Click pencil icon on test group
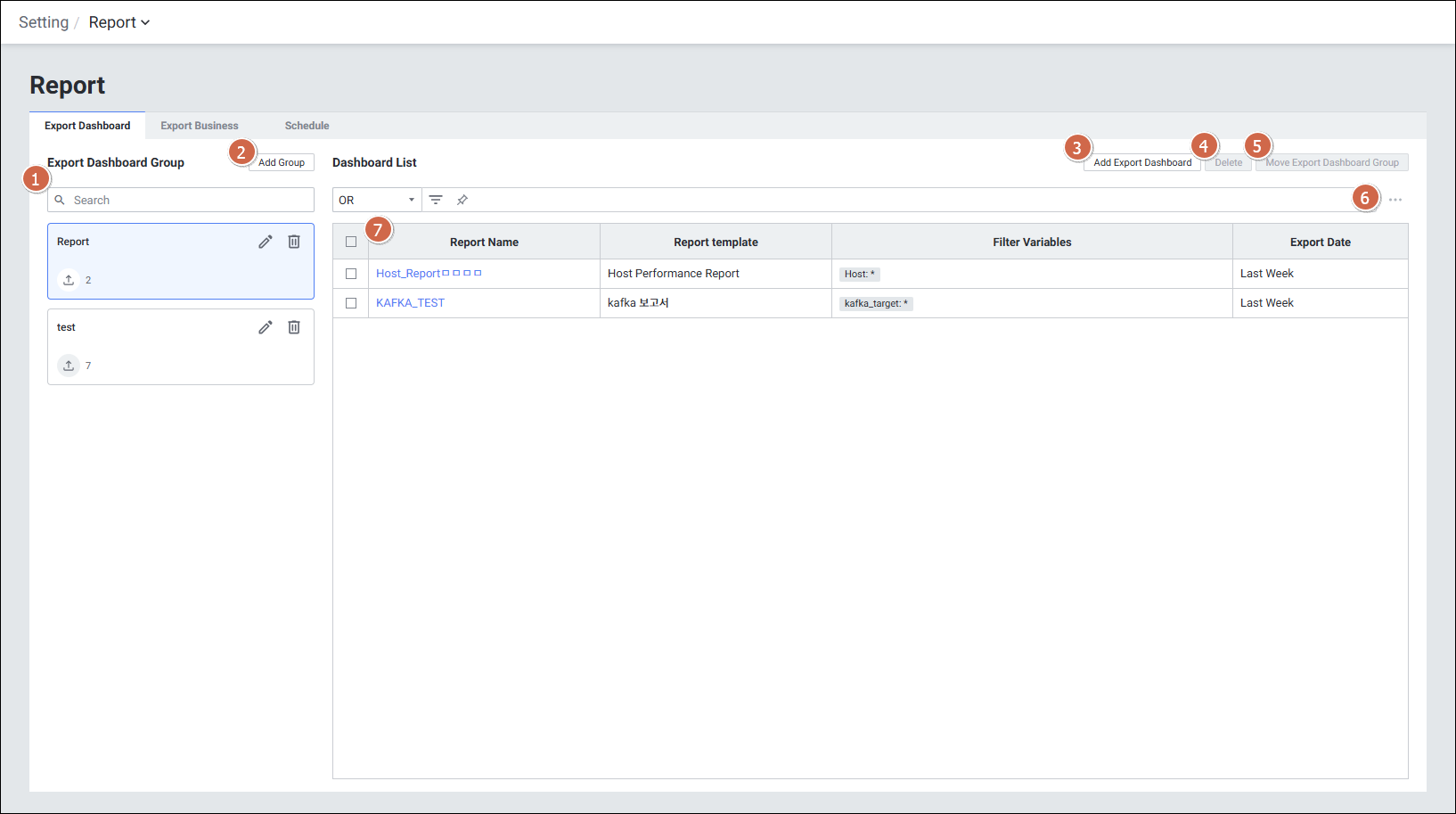1456x814 pixels. [x=266, y=327]
